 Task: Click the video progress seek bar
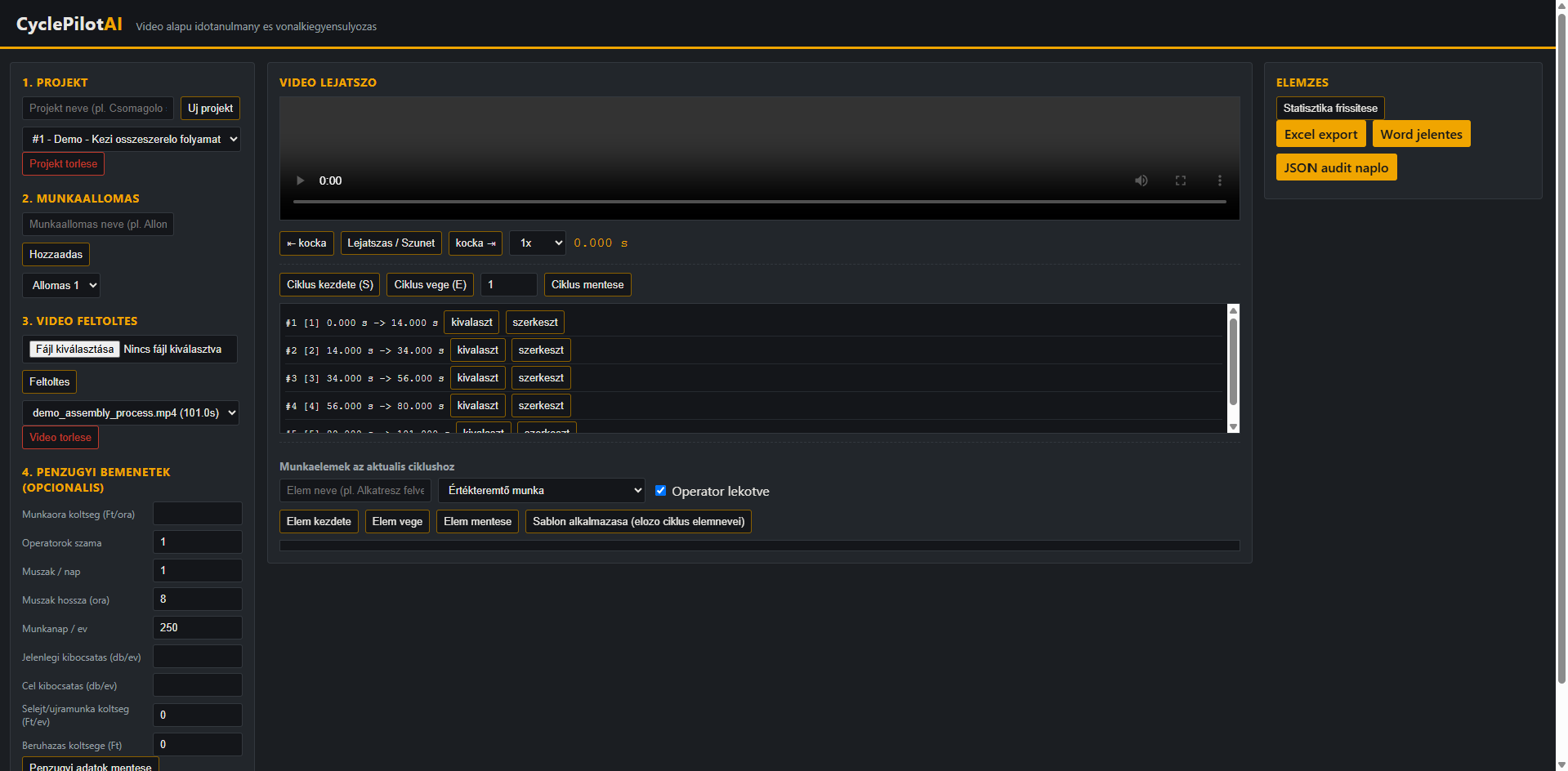[x=760, y=202]
